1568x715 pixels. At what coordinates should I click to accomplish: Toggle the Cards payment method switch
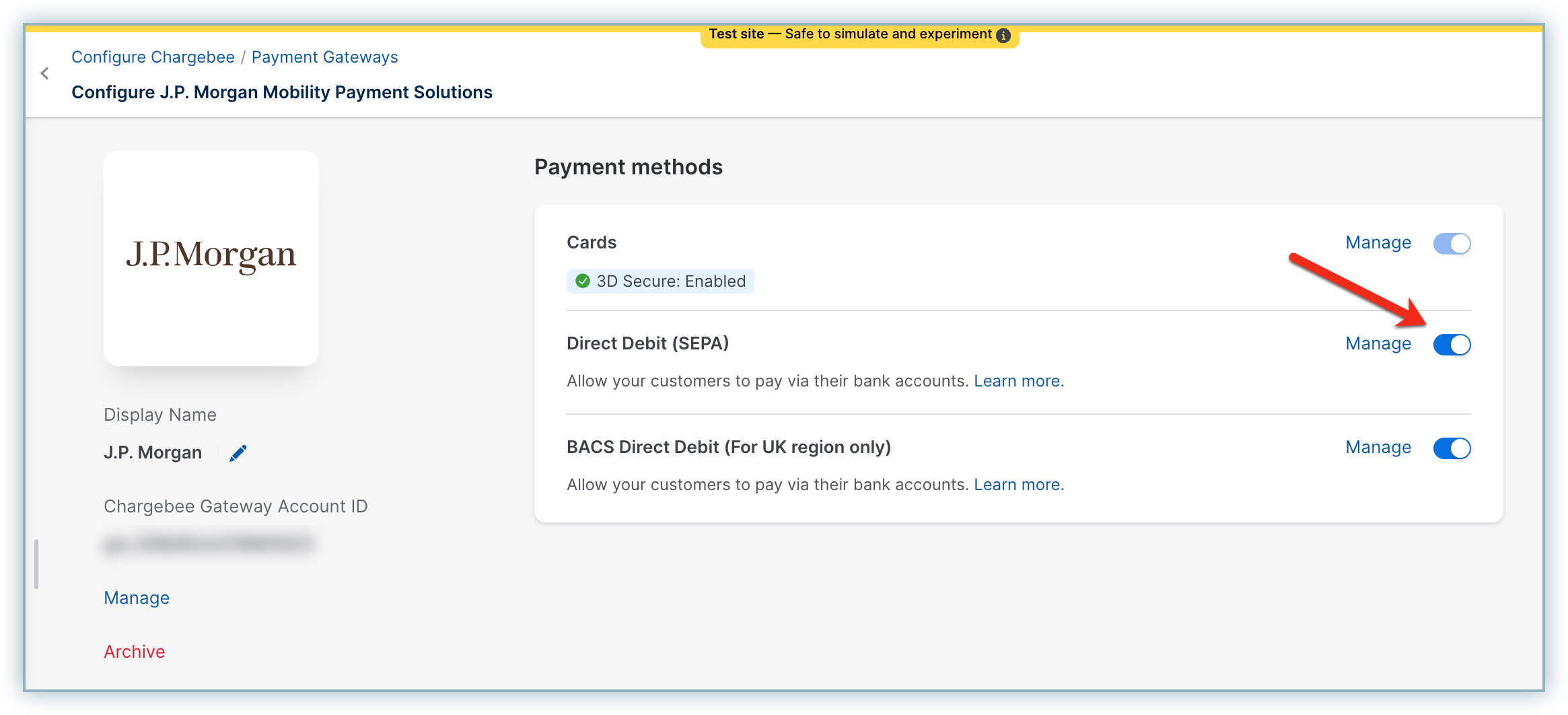point(1452,244)
